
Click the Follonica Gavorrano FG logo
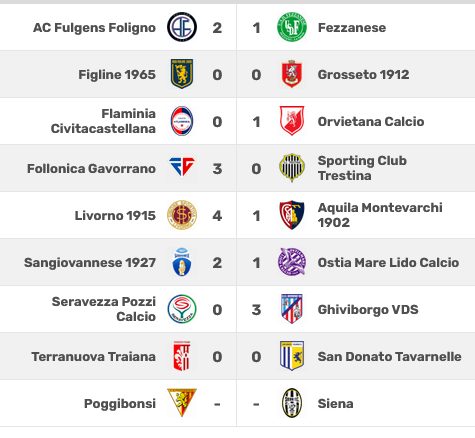click(182, 167)
